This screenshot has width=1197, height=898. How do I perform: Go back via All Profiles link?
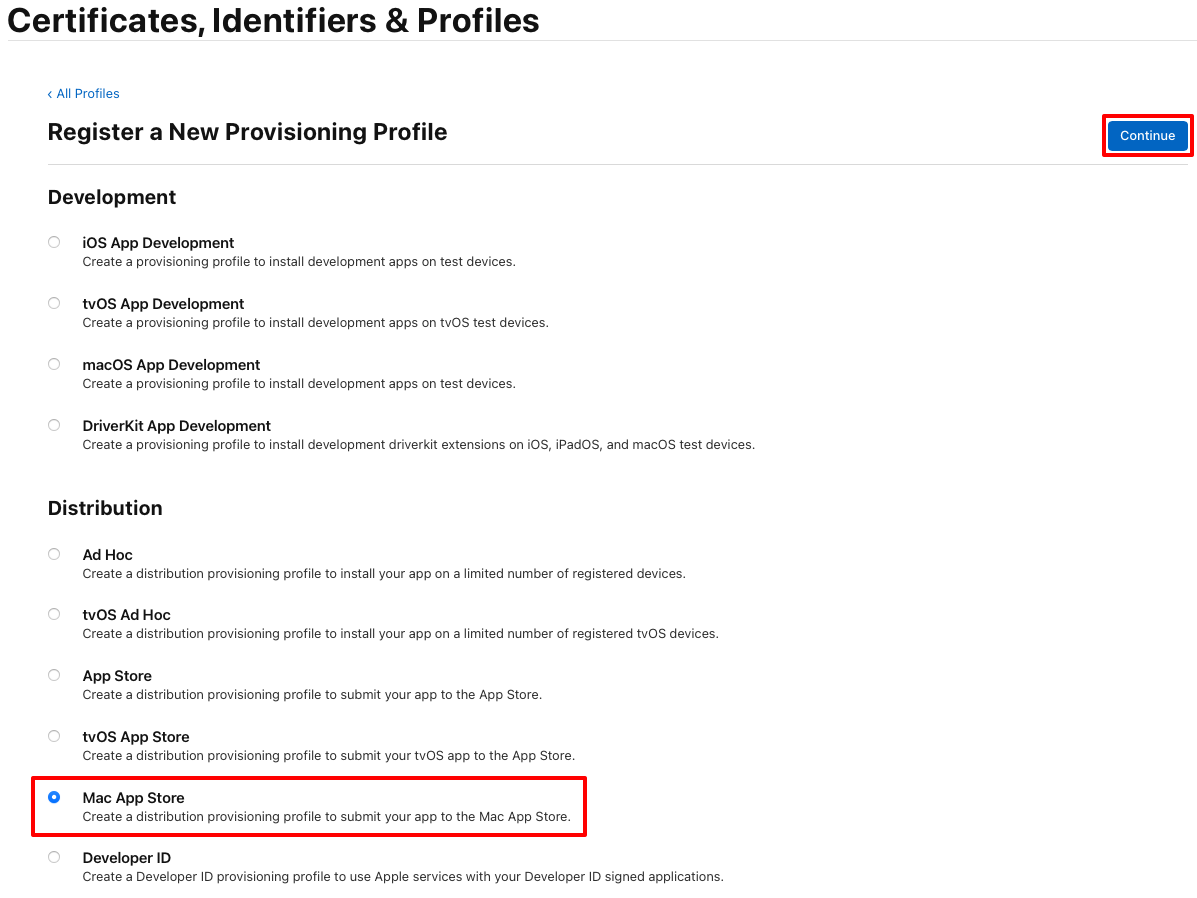[83, 94]
